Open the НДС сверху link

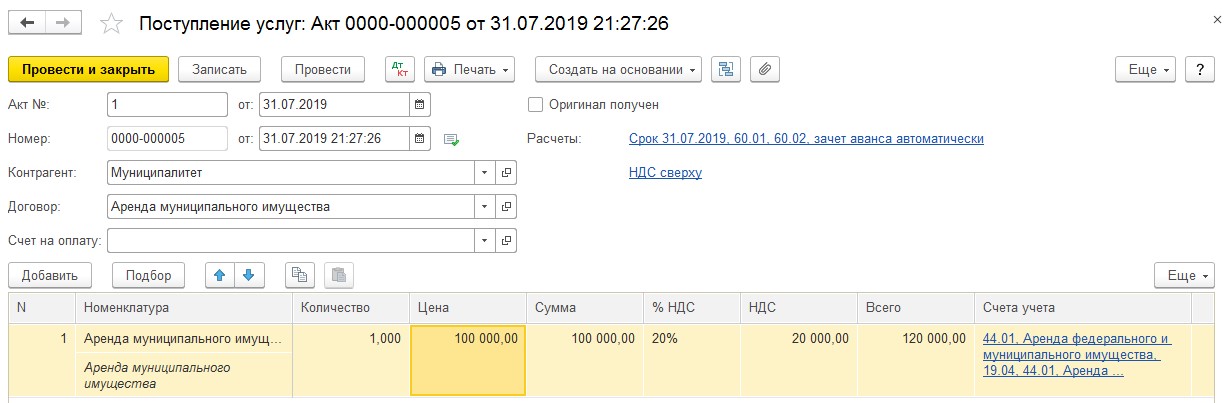coord(665,173)
